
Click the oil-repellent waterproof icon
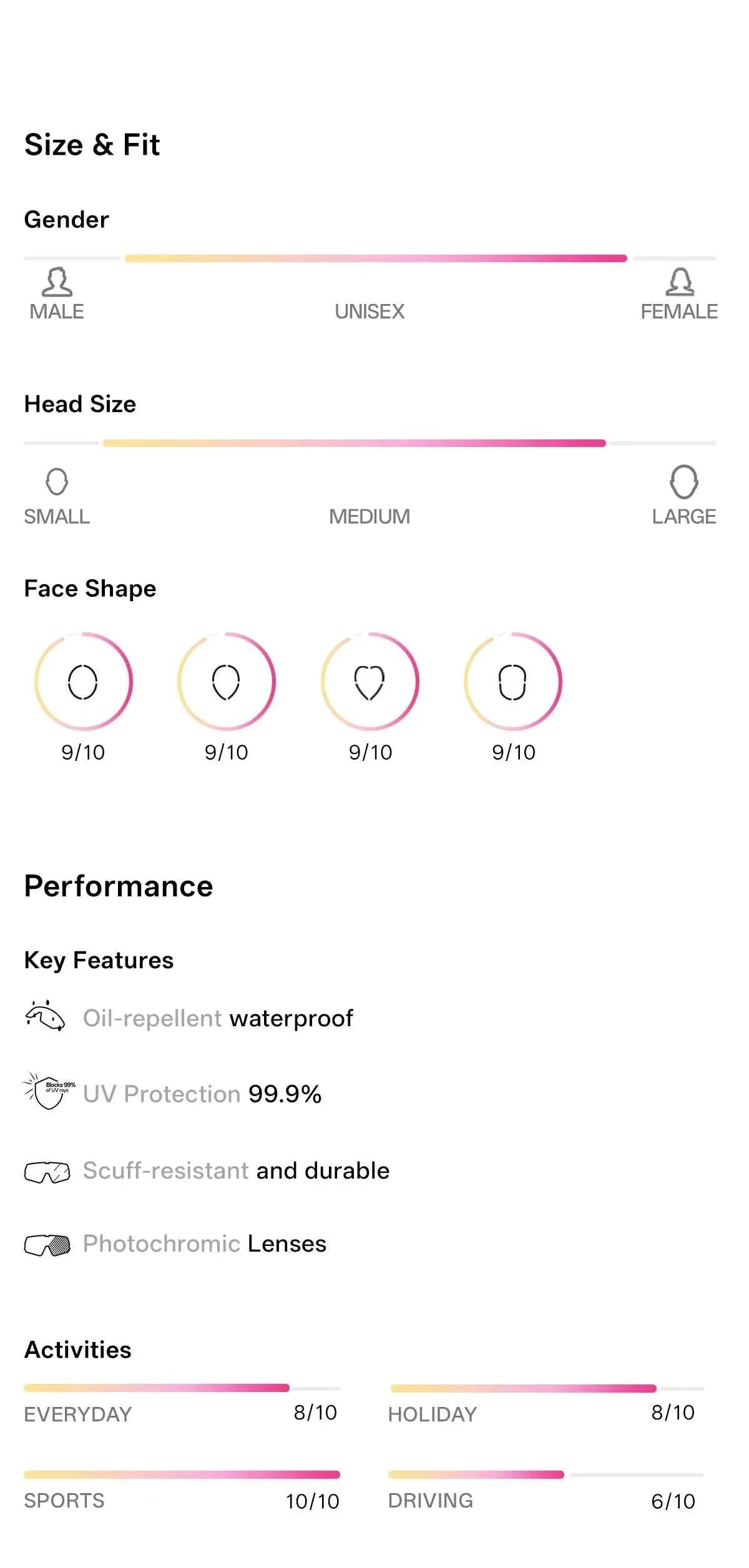tap(45, 1015)
